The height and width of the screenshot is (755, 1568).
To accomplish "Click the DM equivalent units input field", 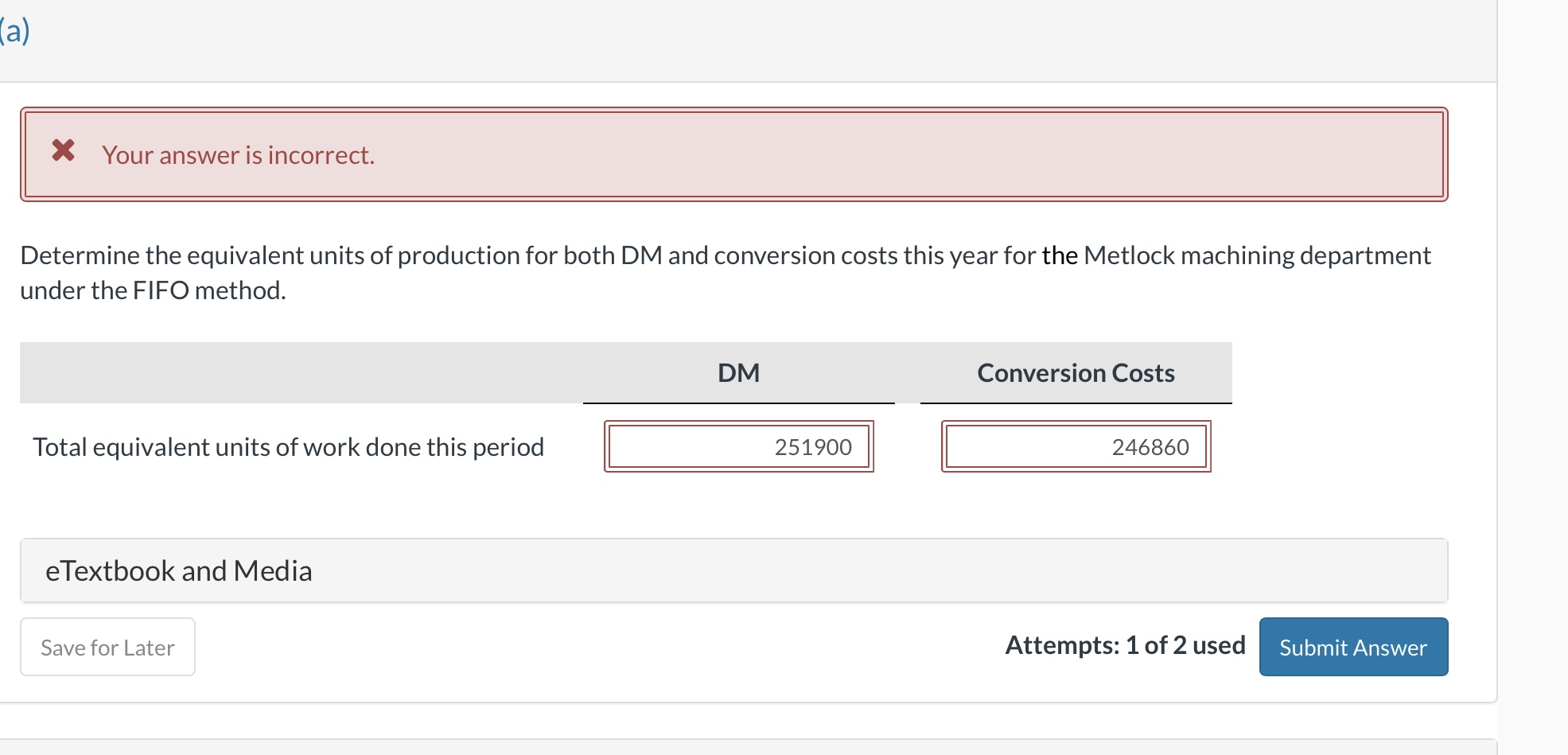I will pyautogui.click(x=738, y=447).
